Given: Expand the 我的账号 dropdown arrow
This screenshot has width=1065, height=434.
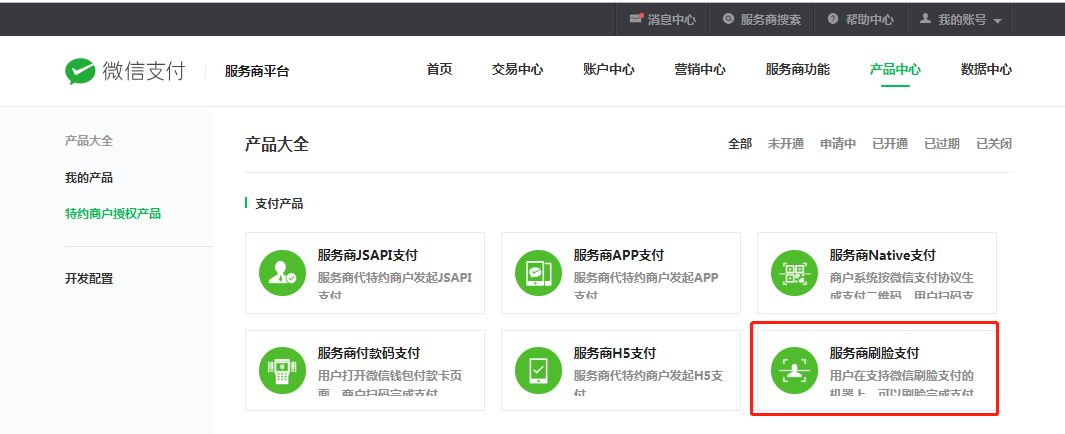Looking at the screenshot, I should [x=997, y=21].
